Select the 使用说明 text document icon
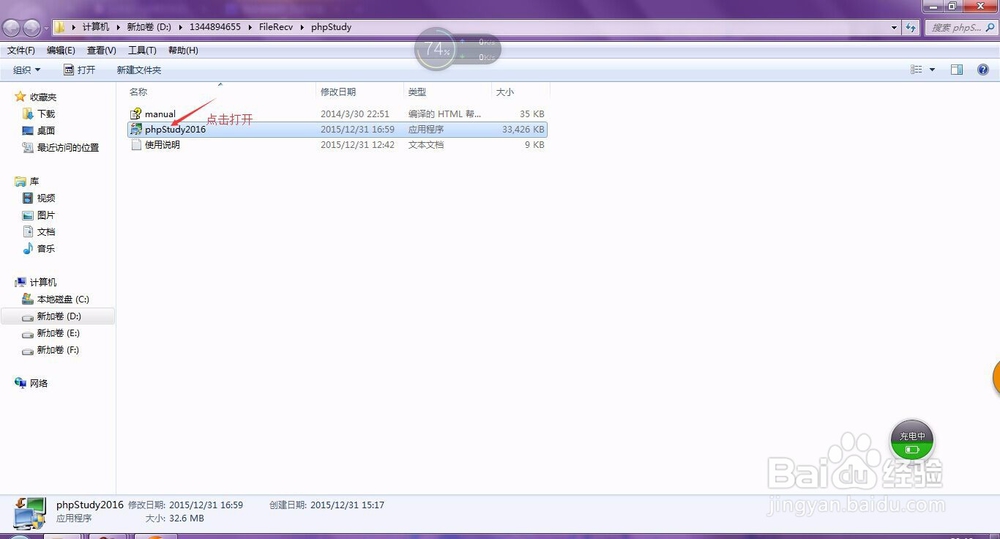 pos(135,145)
